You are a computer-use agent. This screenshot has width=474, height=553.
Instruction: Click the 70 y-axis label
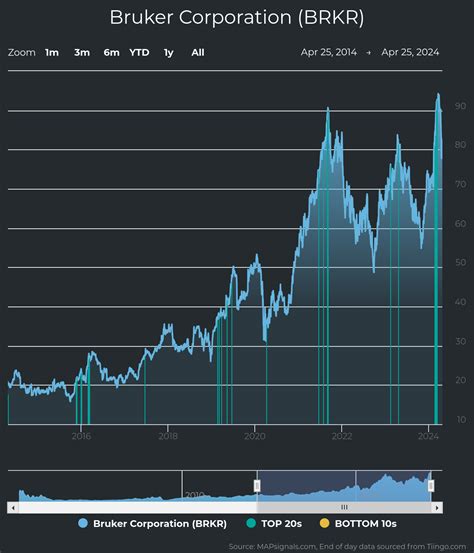(x=460, y=184)
